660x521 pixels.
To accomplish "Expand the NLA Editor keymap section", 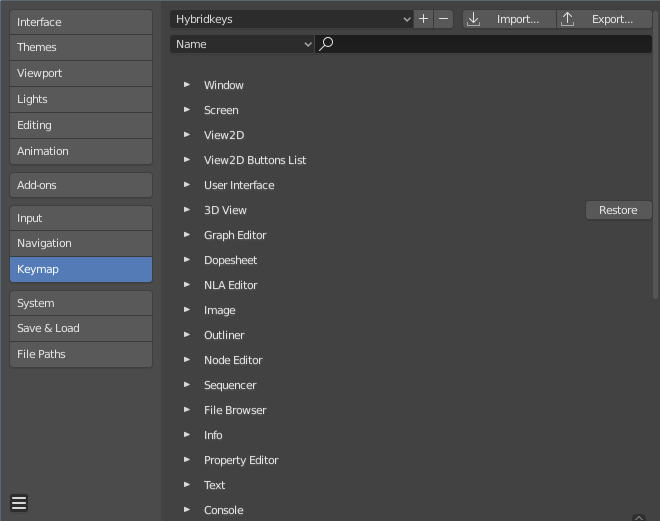I will pyautogui.click(x=187, y=284).
